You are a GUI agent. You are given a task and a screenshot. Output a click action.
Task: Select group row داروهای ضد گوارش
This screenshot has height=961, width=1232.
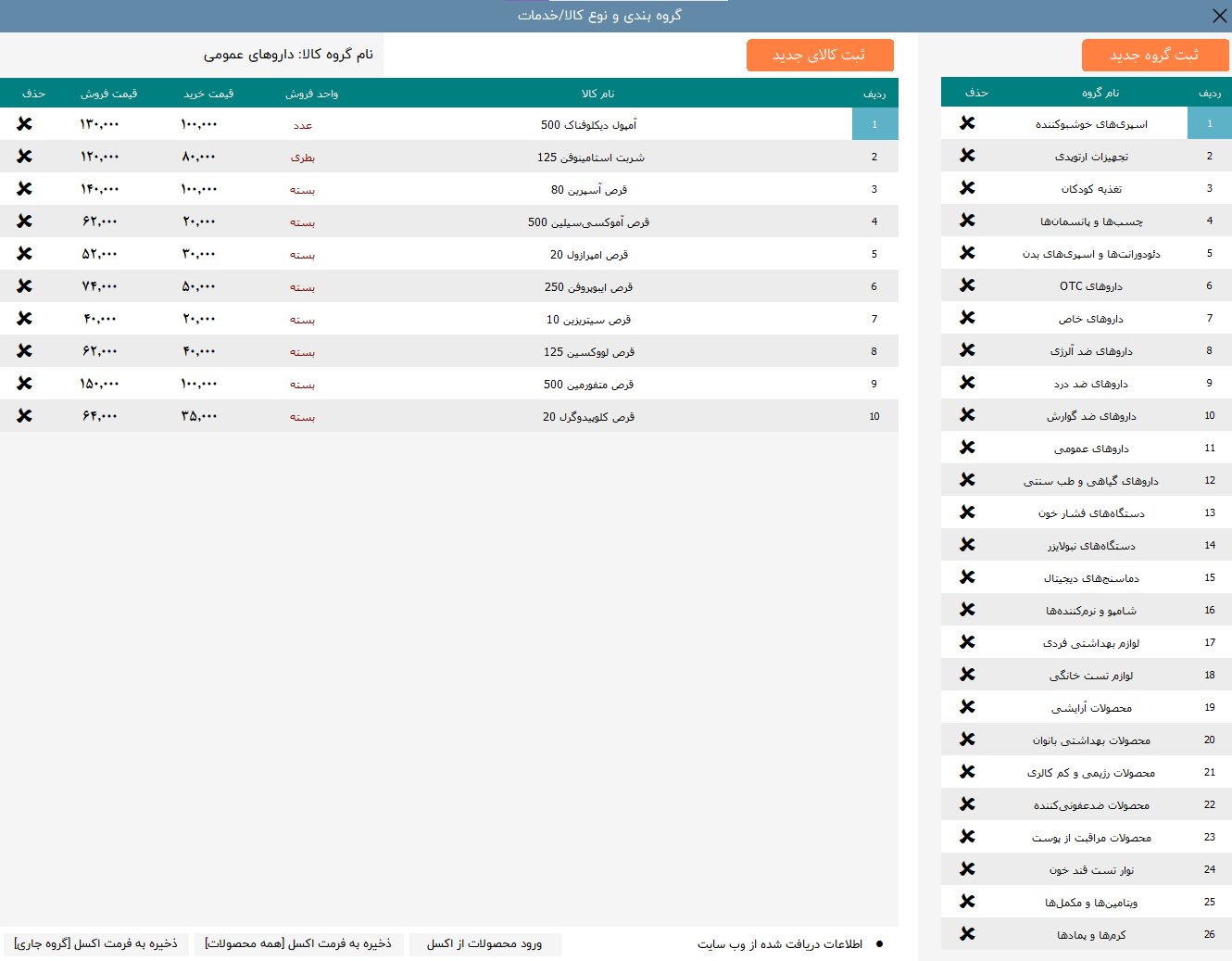(x=1086, y=415)
